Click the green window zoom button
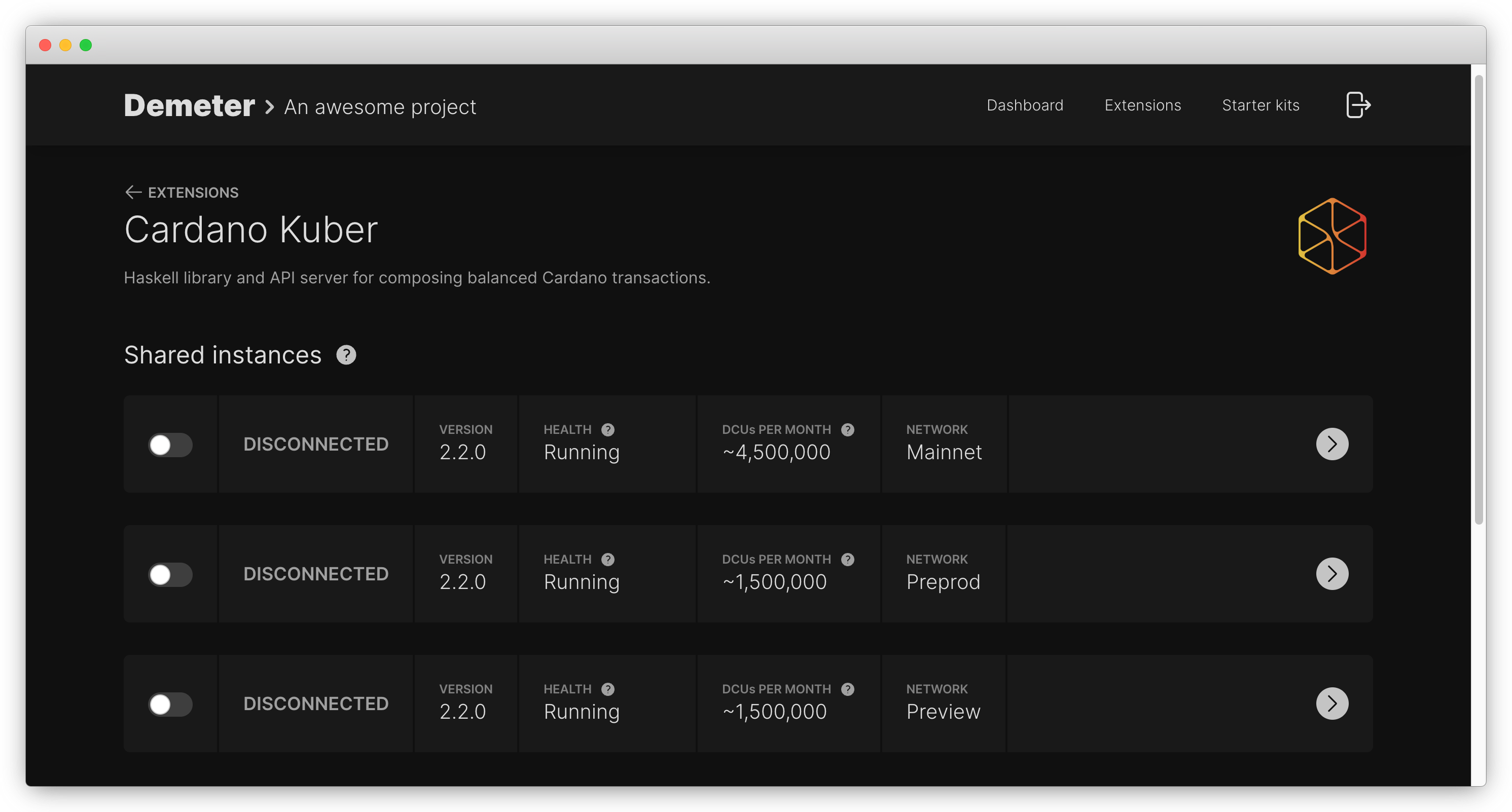 click(x=86, y=45)
